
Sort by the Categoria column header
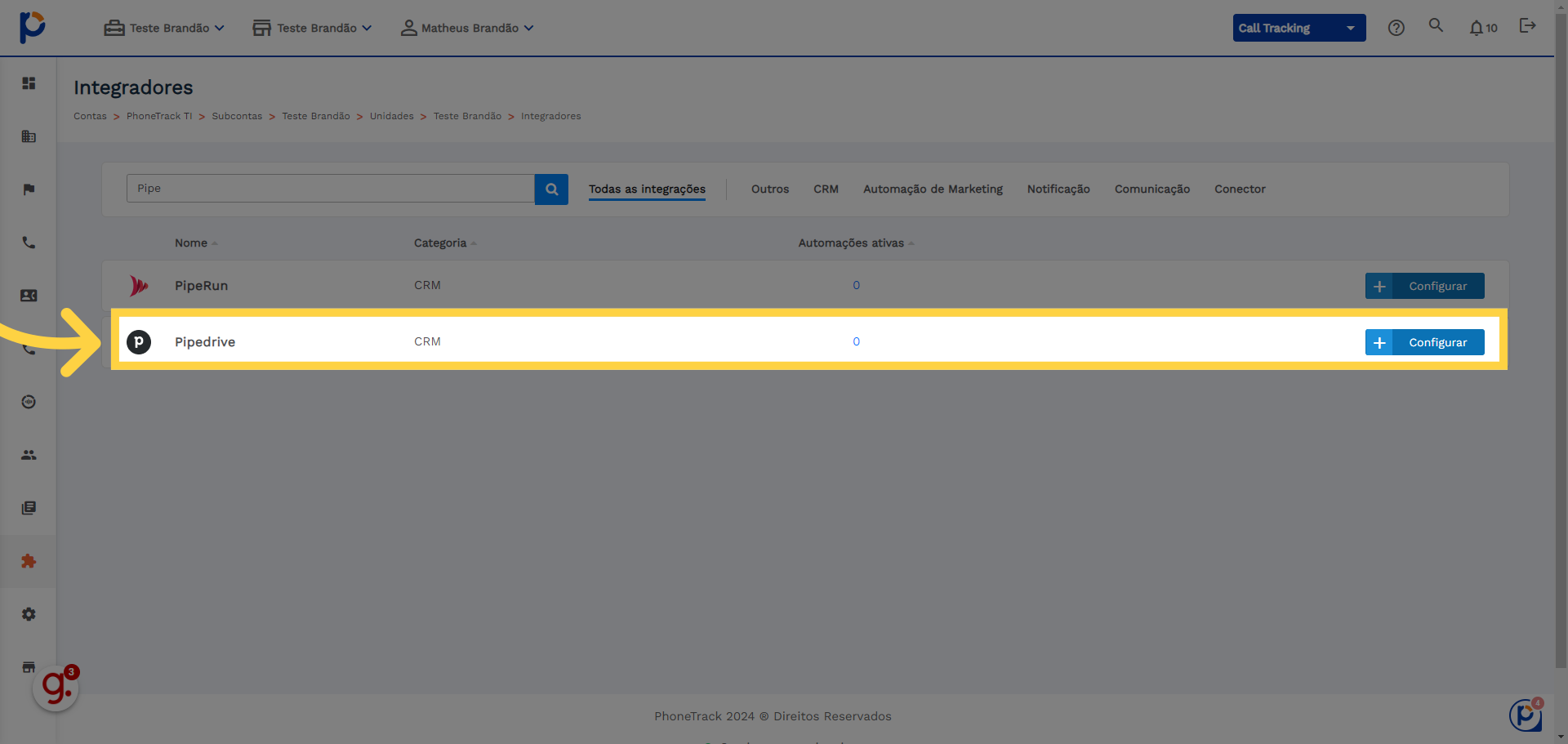coord(445,243)
